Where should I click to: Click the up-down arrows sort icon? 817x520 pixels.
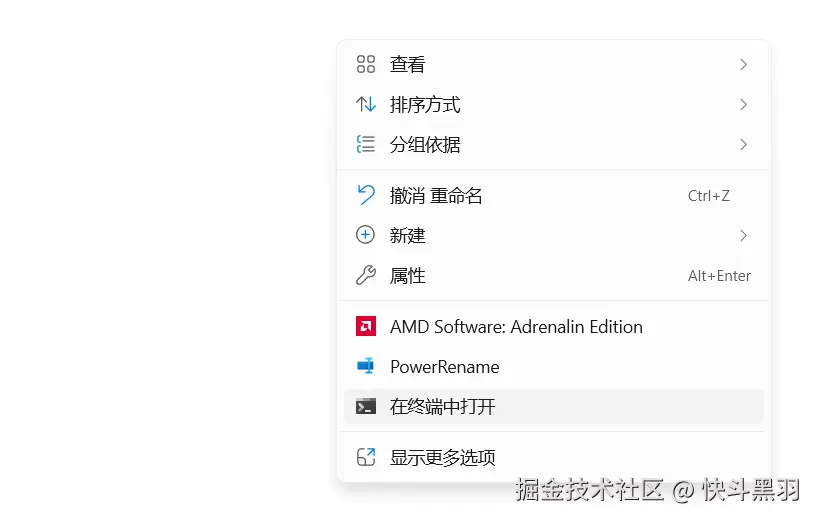366,105
